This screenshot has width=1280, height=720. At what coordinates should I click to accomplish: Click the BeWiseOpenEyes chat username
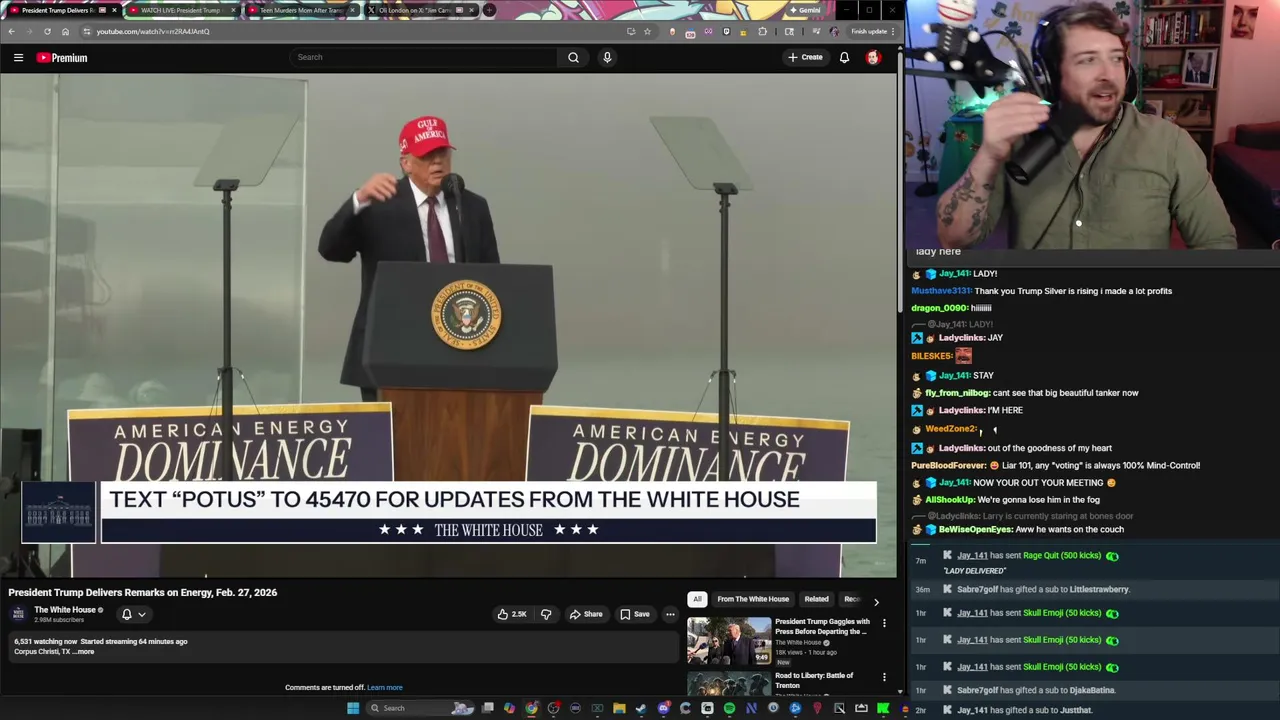pyautogui.click(x=975, y=529)
